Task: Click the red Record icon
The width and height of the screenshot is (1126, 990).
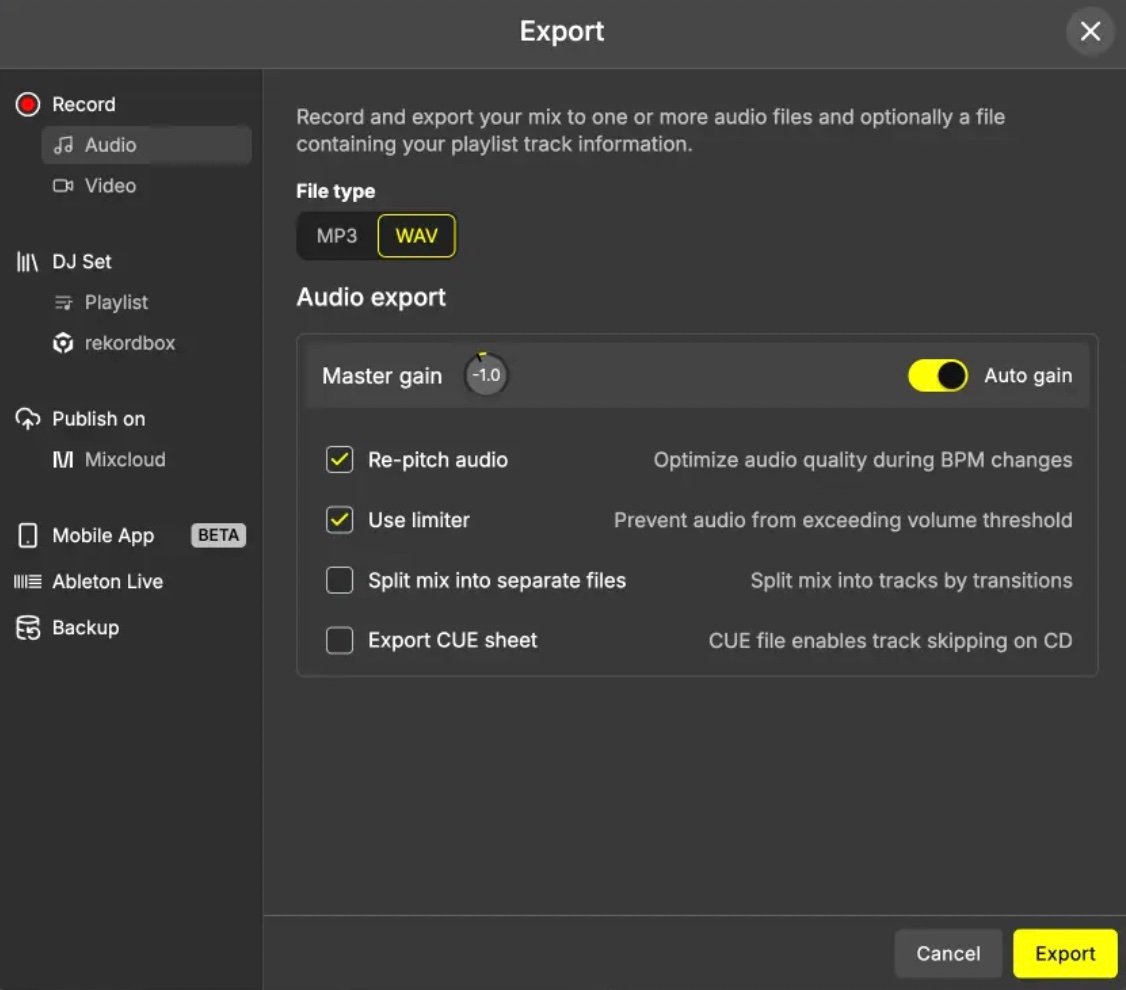Action: click(x=28, y=105)
